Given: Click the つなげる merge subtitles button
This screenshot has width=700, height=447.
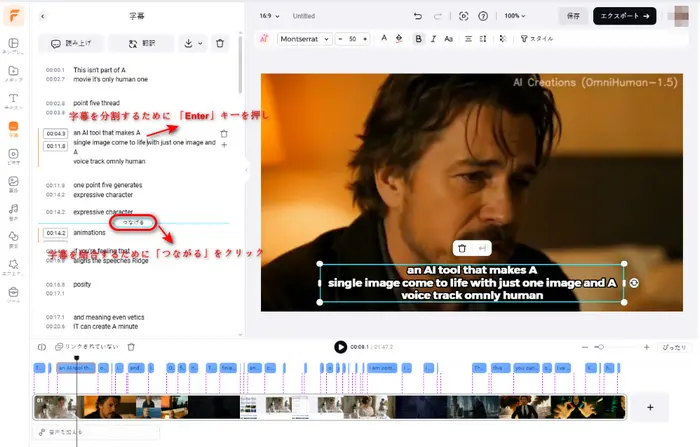Looking at the screenshot, I should point(133,222).
